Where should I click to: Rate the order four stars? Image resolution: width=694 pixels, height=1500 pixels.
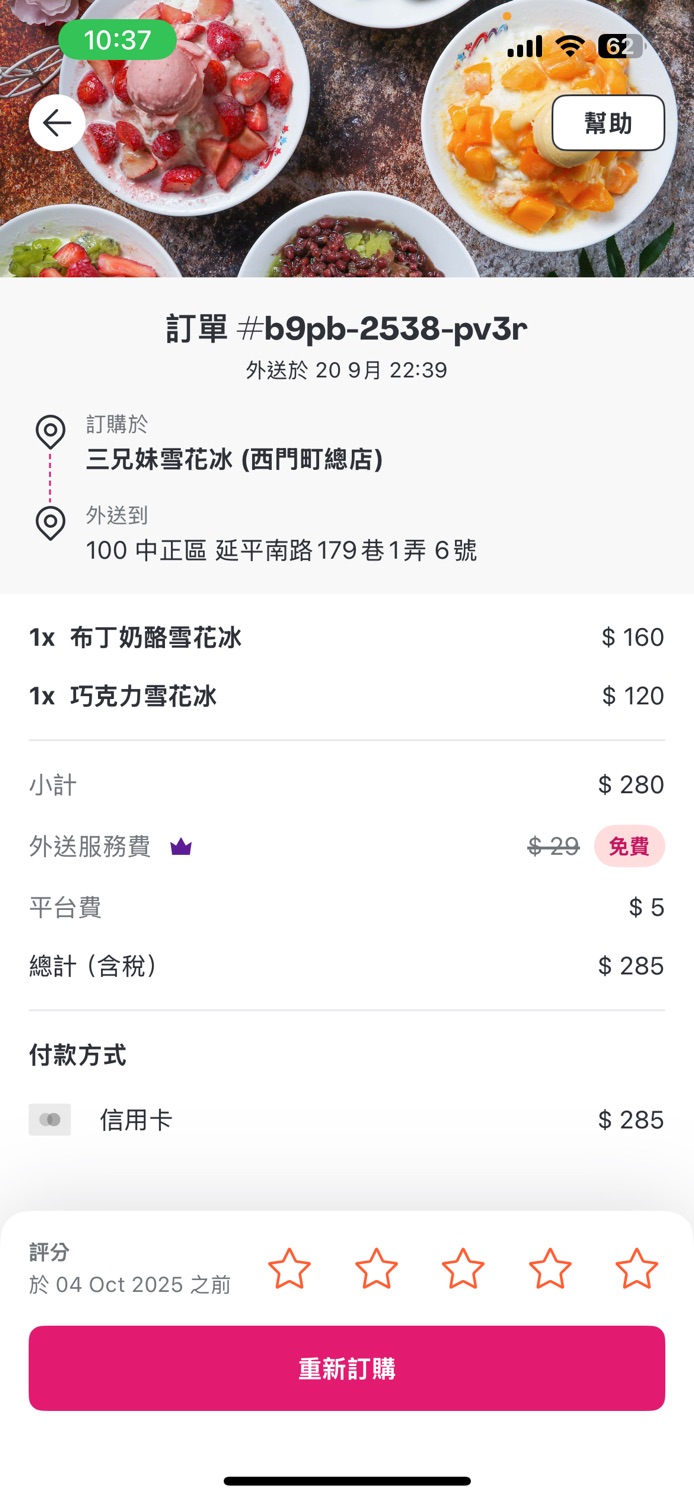pyautogui.click(x=550, y=1269)
